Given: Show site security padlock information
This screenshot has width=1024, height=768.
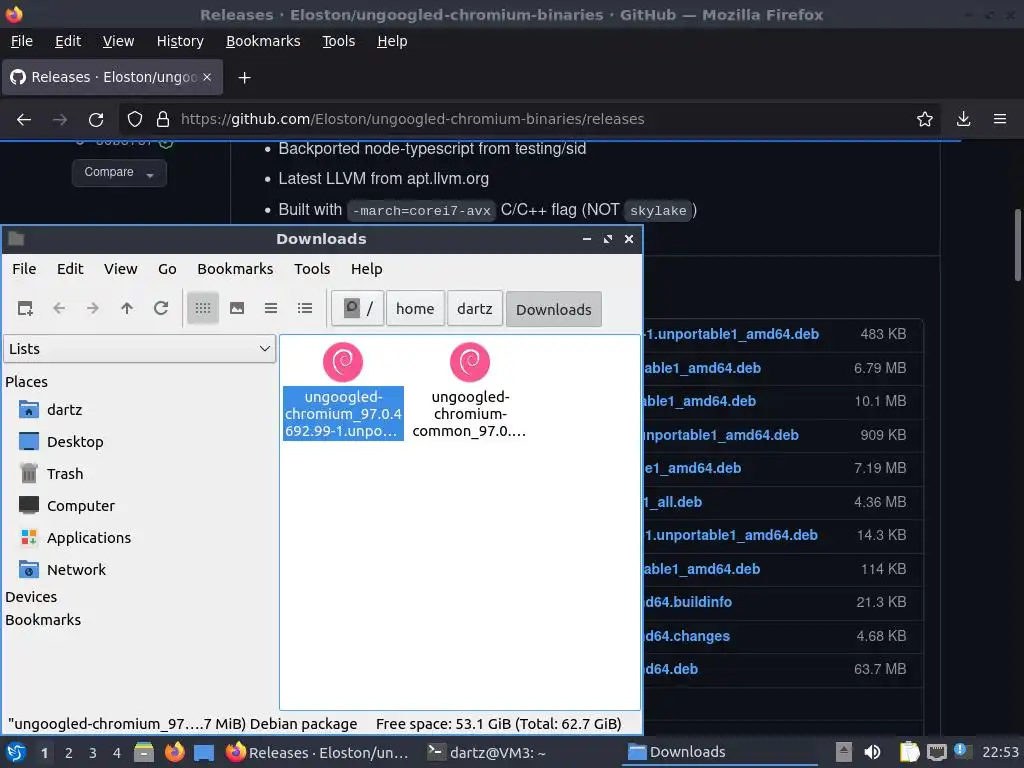Looking at the screenshot, I should (x=163, y=119).
